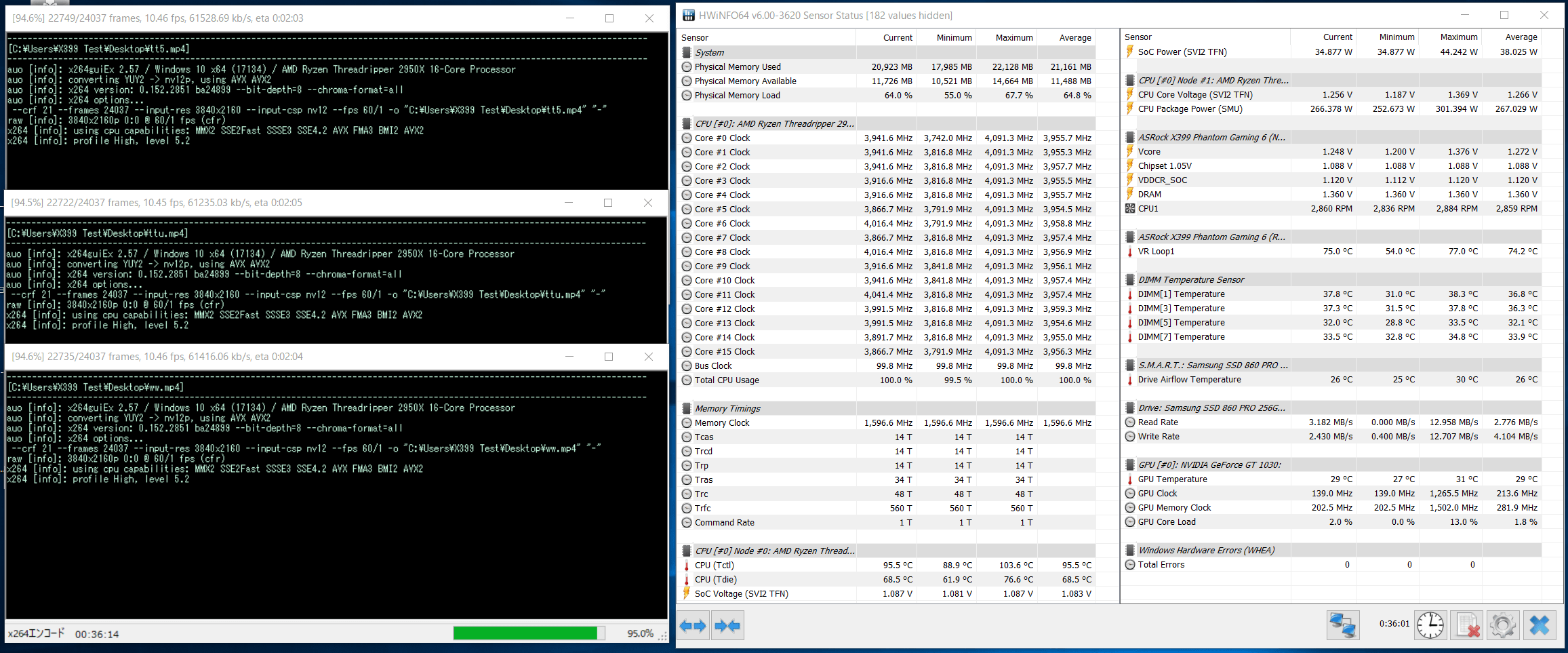The image size is (1568, 653).
Task: Select the Bus Clock row
Action: 887,365
